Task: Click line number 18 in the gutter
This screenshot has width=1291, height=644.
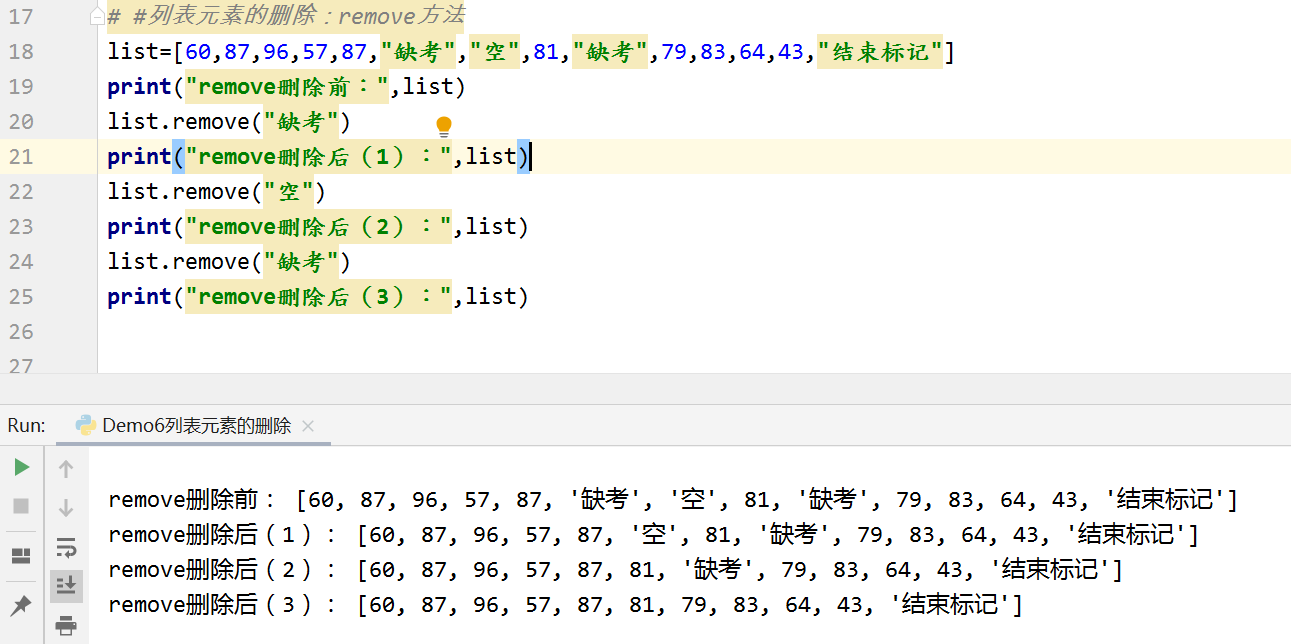Action: coord(20,51)
